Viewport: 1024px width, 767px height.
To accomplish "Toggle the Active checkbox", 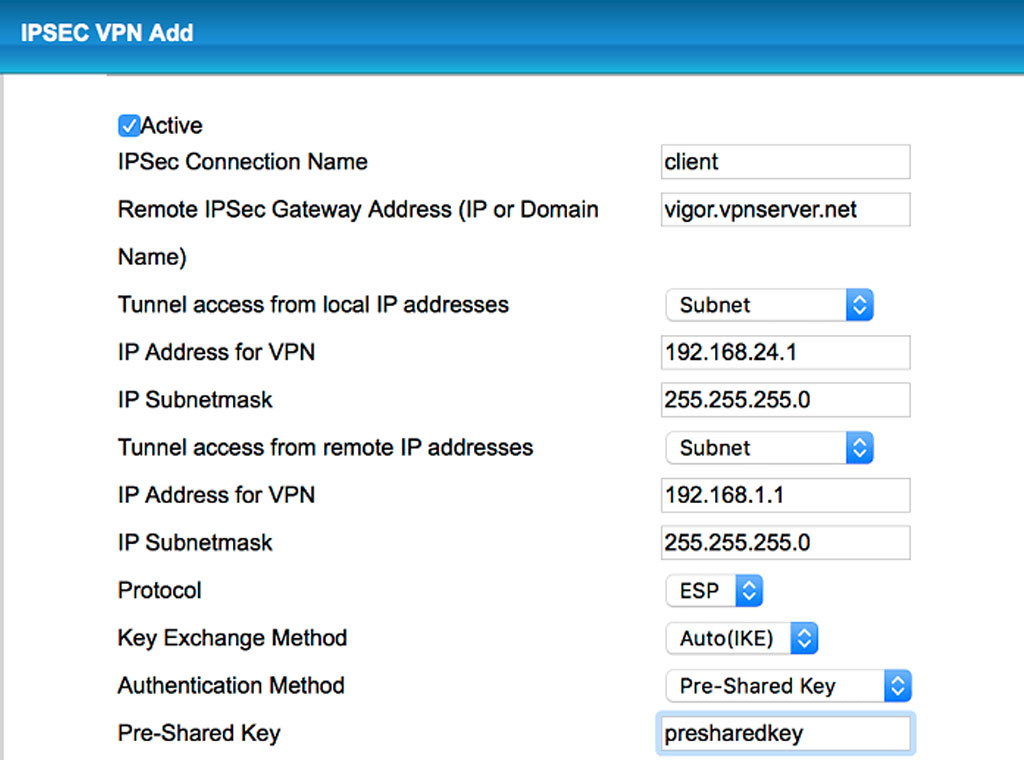I will click(129, 126).
